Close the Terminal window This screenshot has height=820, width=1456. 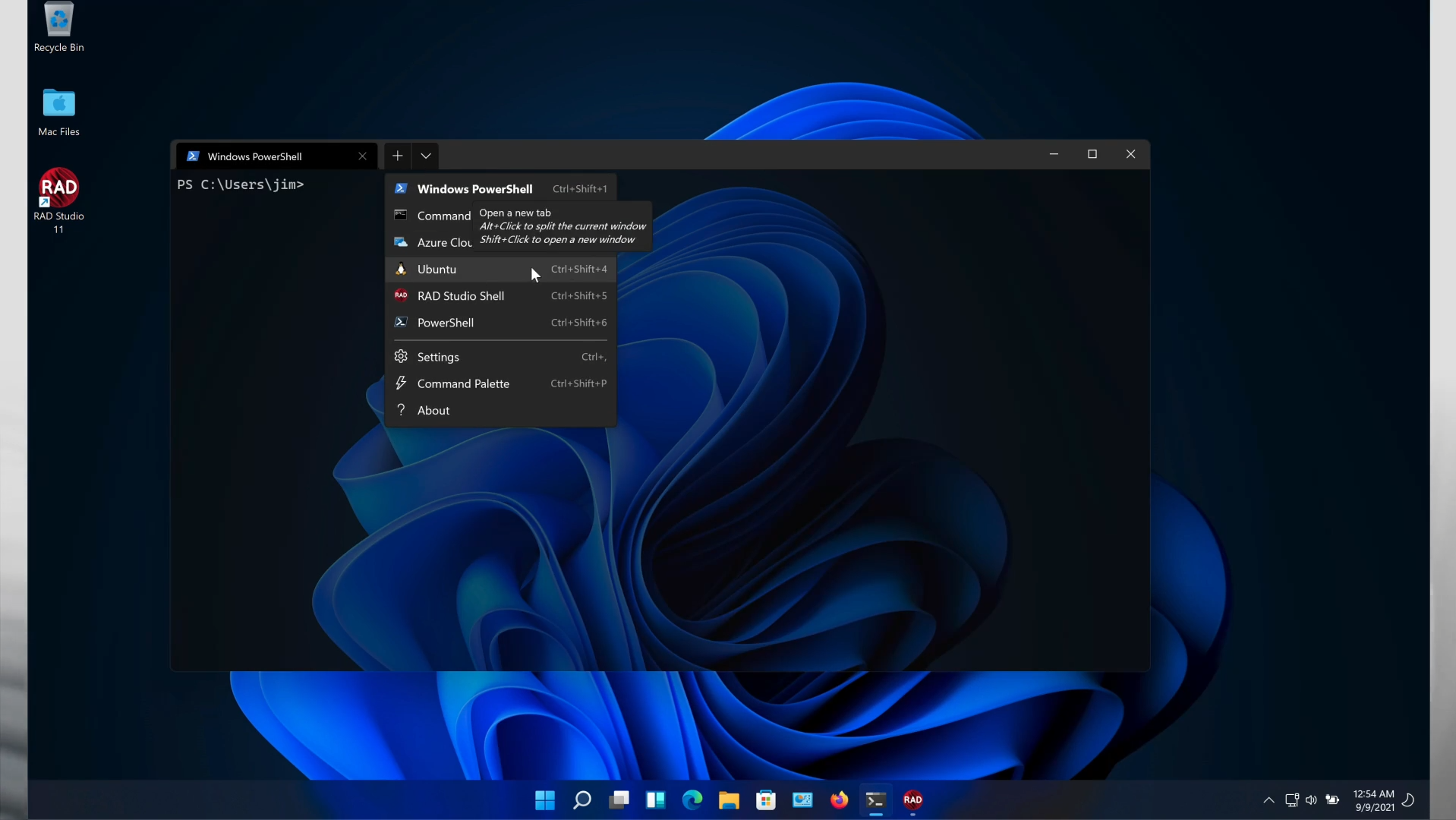[1130, 154]
